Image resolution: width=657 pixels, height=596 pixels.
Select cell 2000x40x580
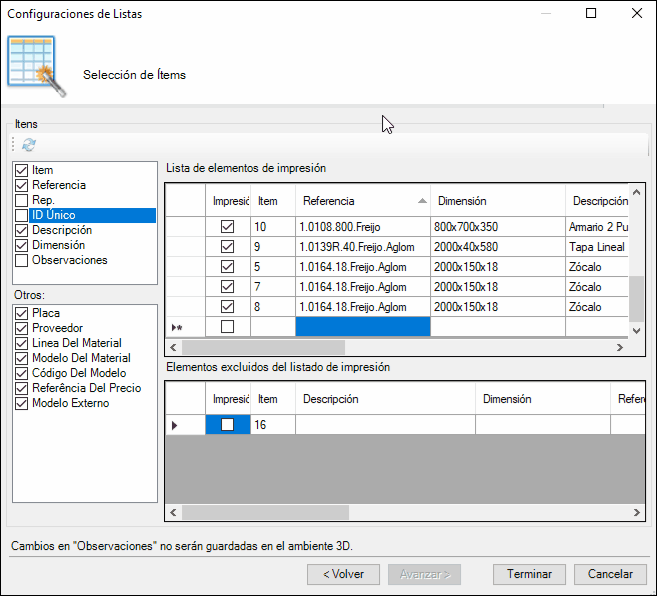coord(498,247)
